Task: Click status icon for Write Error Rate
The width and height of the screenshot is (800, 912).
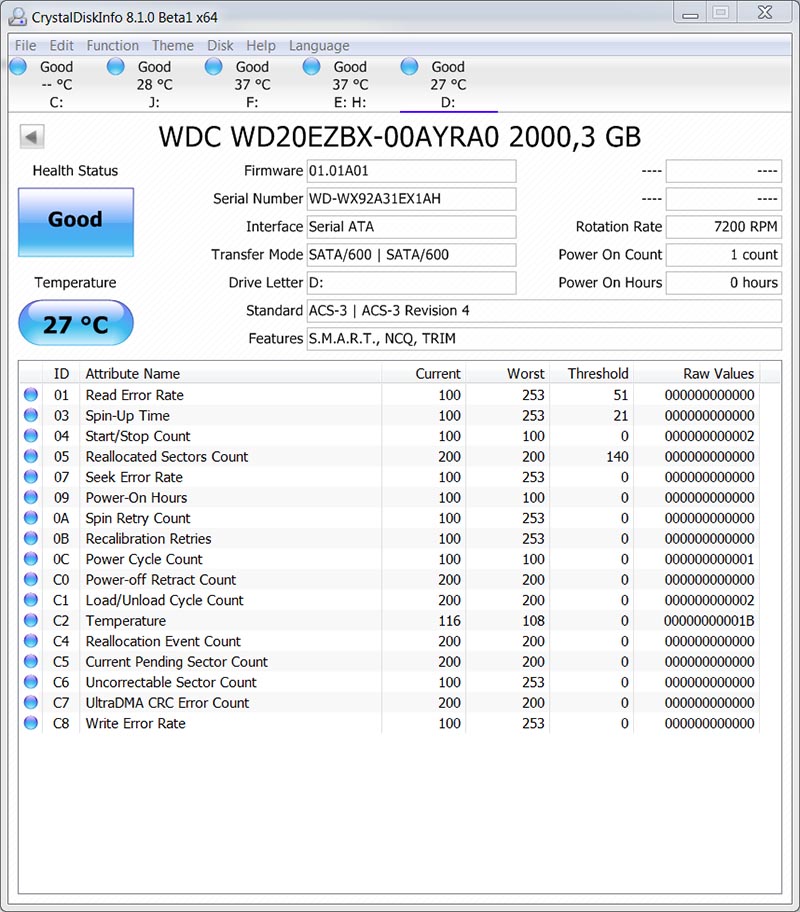Action: (31, 723)
